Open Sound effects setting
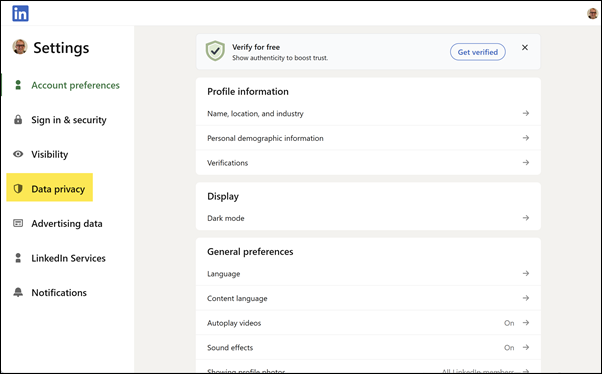Viewport: 602px width, 374px height. (368, 347)
